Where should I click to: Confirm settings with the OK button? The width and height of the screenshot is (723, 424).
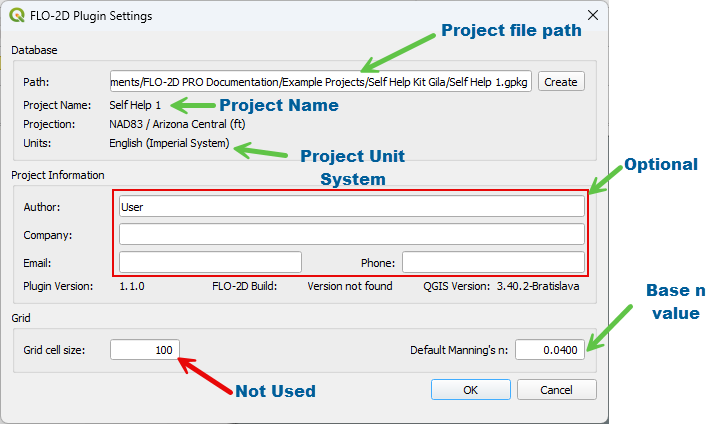pyautogui.click(x=470, y=390)
